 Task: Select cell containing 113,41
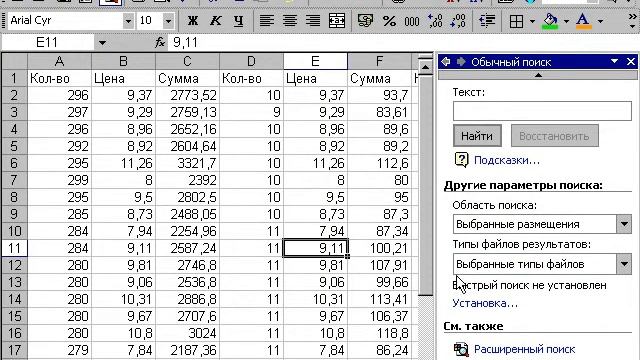(x=380, y=299)
